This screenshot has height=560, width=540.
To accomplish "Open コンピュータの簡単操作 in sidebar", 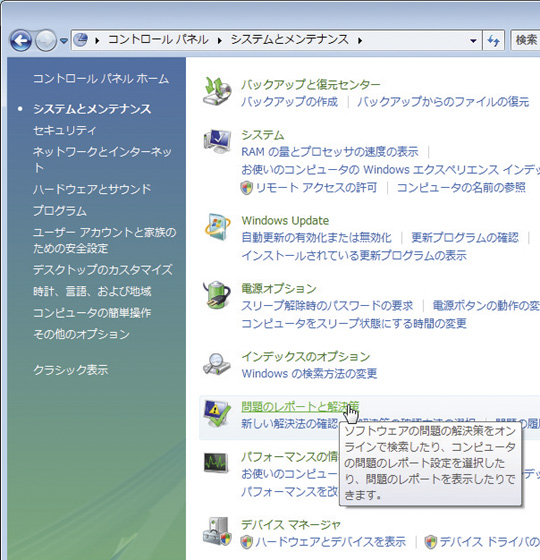I will 92,313.
